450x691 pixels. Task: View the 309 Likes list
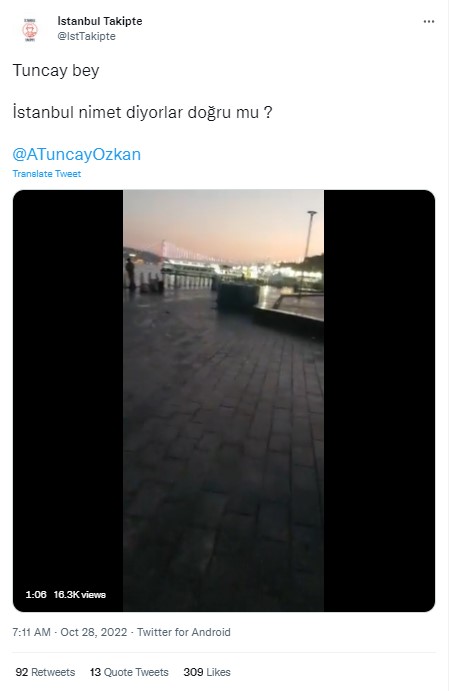click(x=207, y=672)
